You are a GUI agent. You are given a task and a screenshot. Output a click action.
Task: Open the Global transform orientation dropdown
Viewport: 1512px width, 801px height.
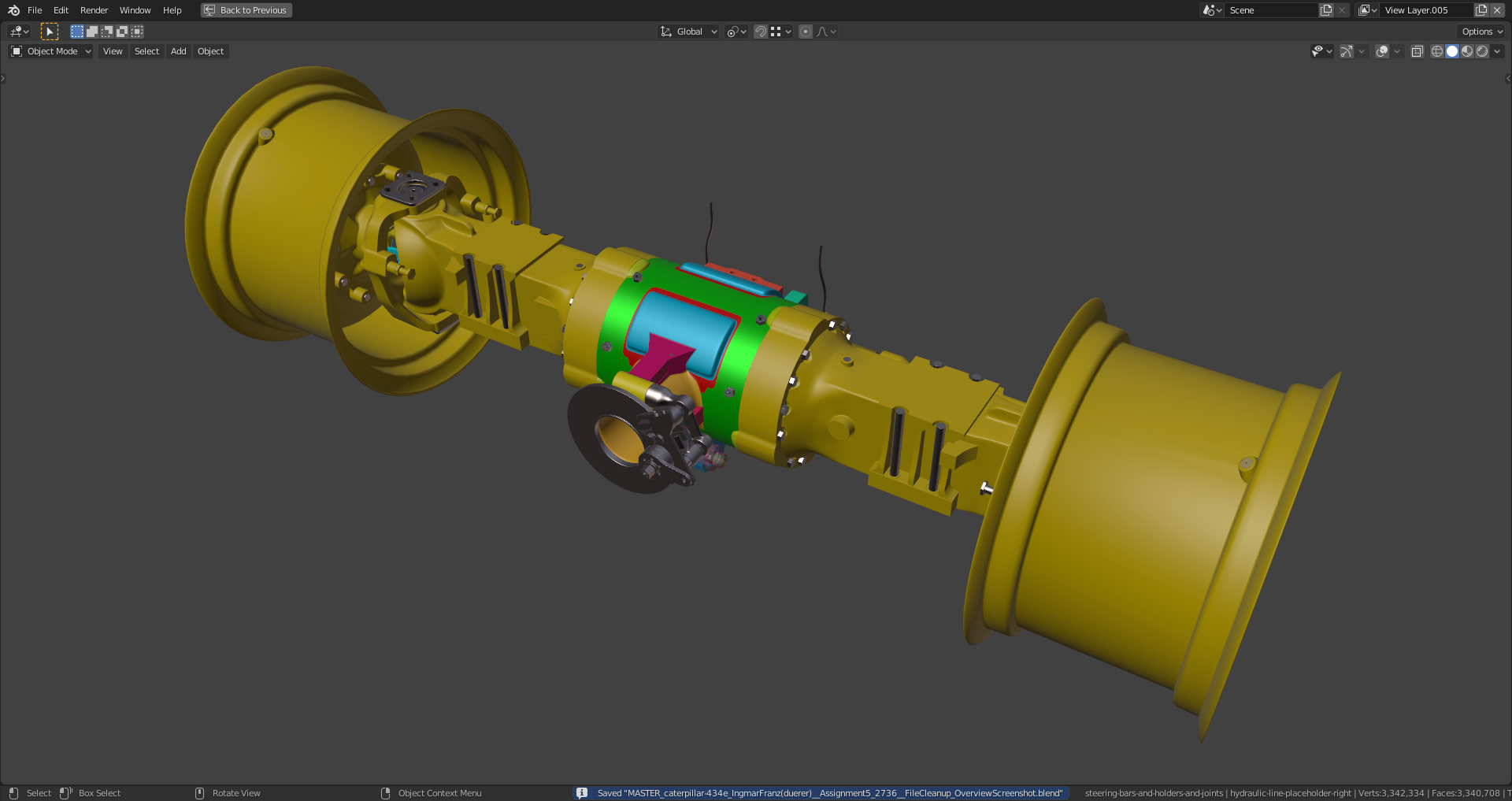tap(689, 32)
